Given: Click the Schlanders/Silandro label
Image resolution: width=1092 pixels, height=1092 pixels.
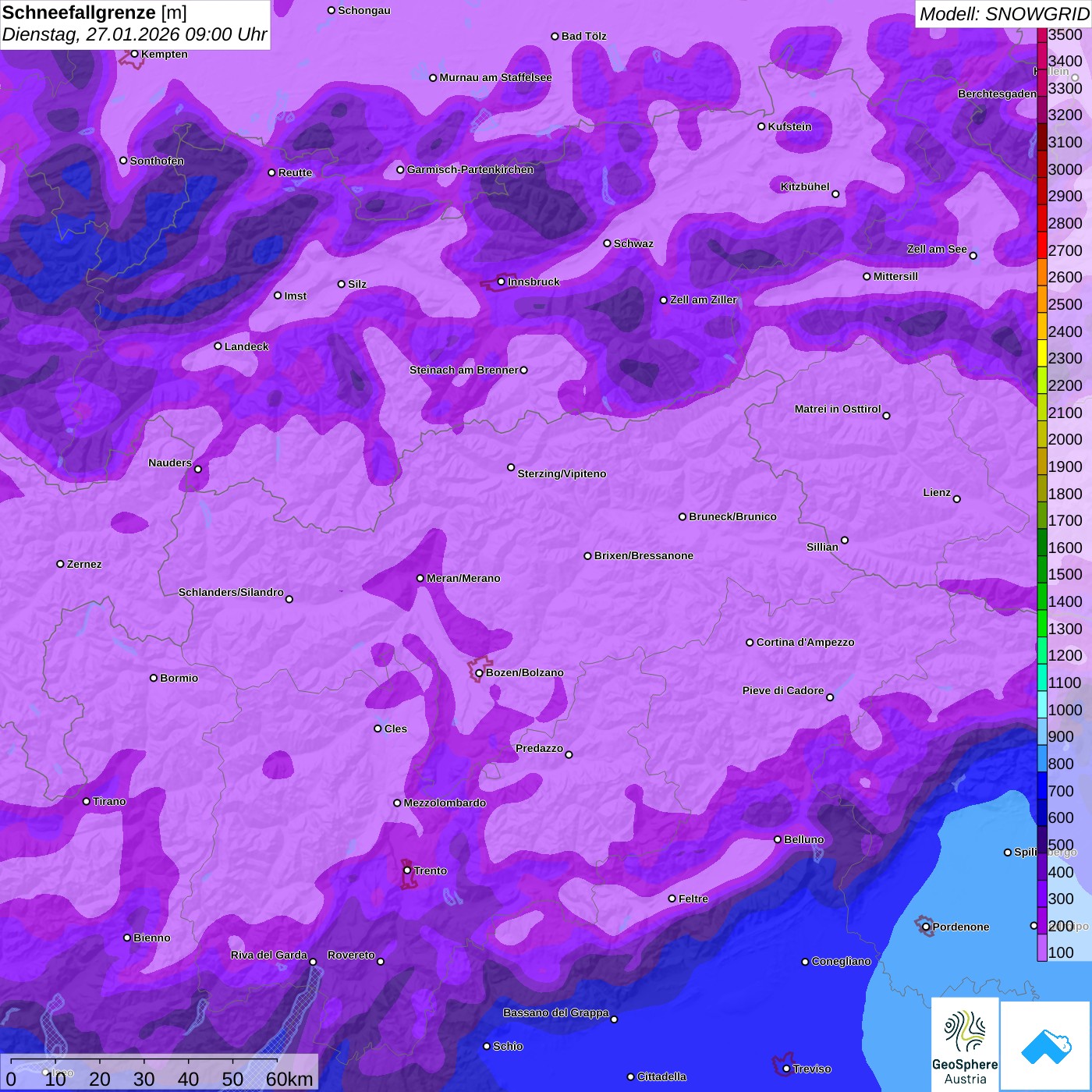Looking at the screenshot, I should (231, 592).
